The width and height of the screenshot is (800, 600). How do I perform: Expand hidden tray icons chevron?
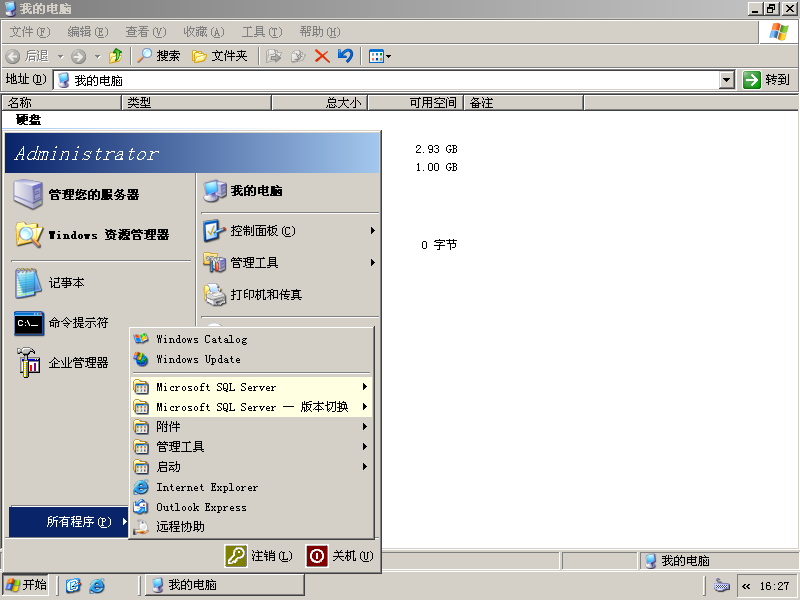click(746, 586)
